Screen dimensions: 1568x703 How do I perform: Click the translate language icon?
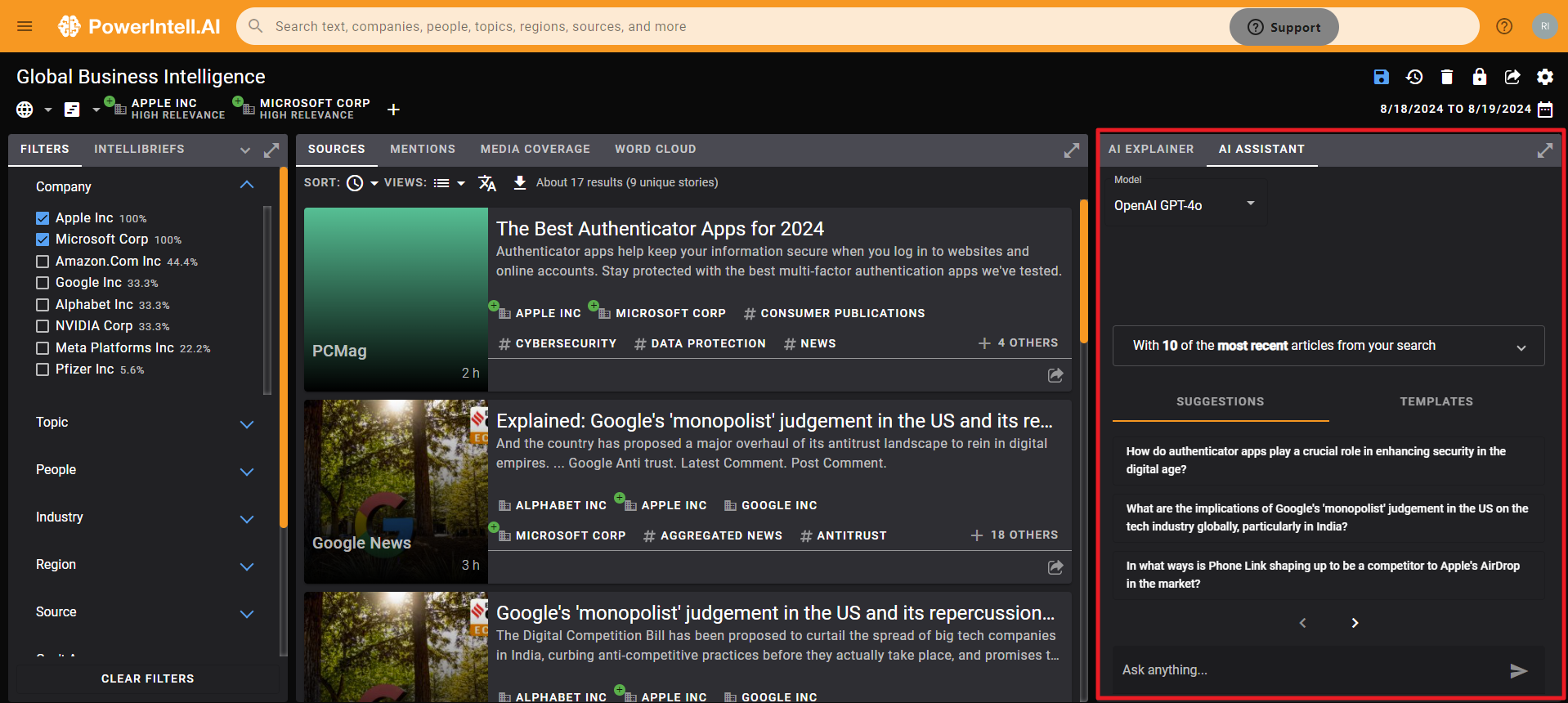click(x=487, y=183)
